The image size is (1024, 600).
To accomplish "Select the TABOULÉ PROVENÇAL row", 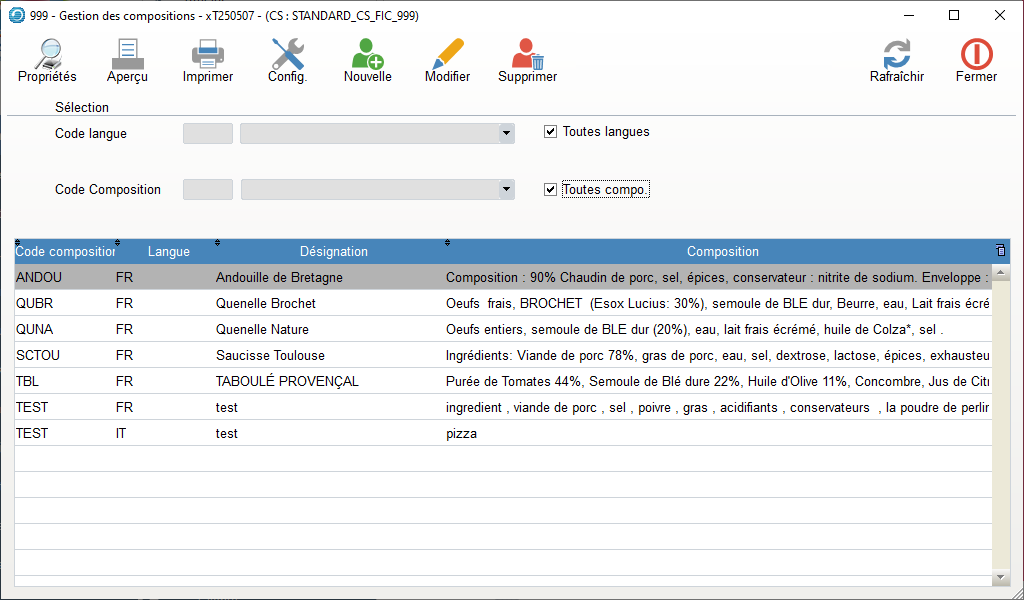I will click(287, 381).
